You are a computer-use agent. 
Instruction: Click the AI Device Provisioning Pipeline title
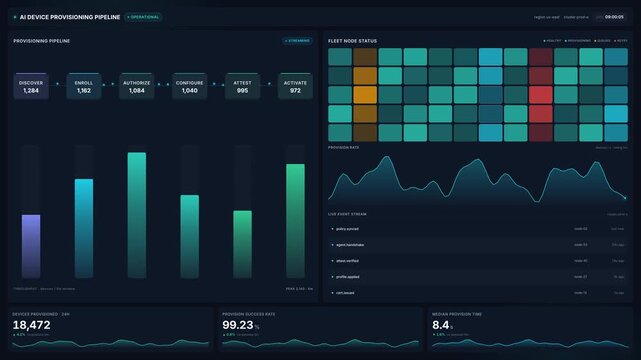coord(70,17)
